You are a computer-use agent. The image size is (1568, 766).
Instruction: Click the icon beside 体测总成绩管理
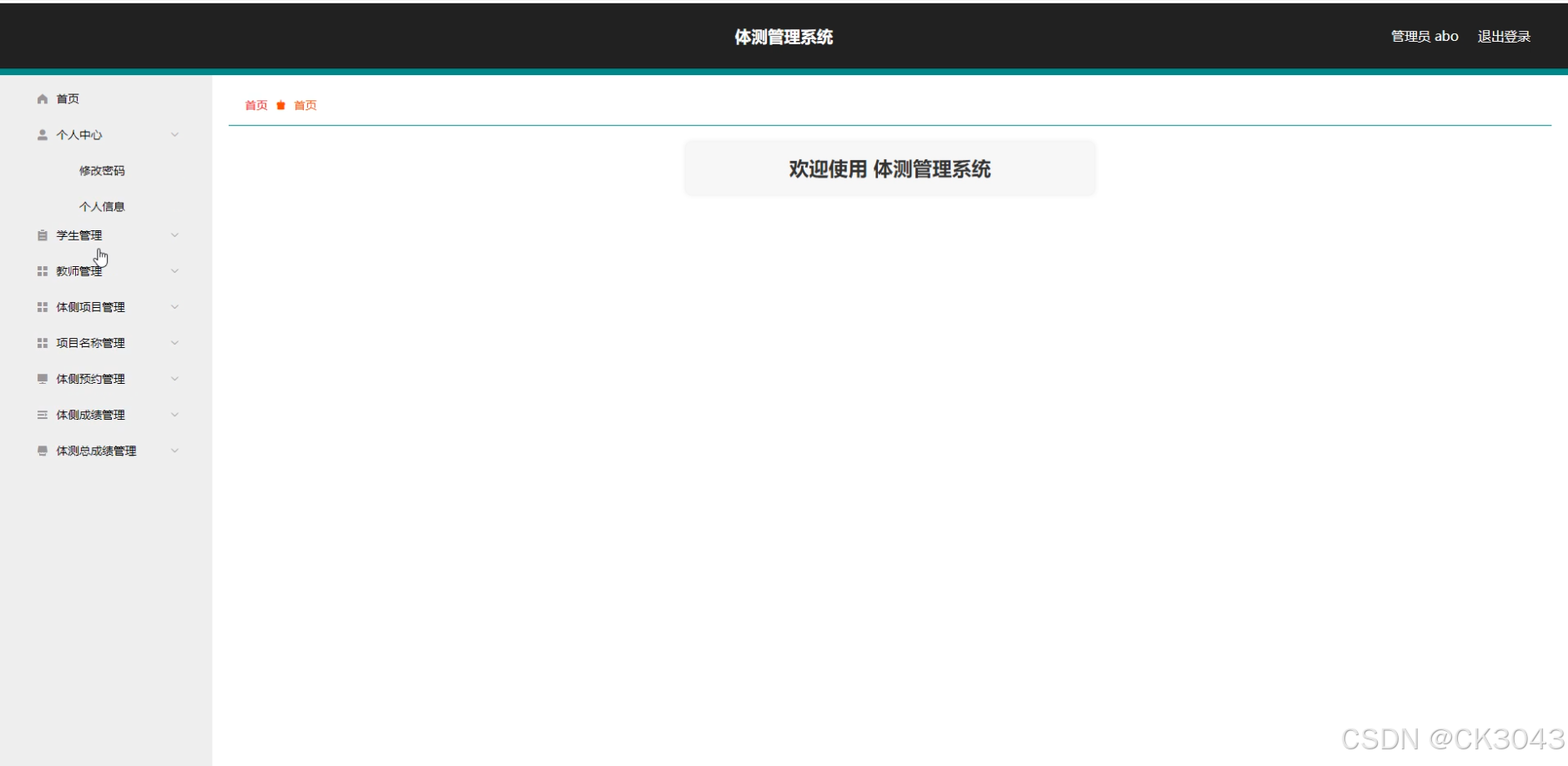click(42, 450)
